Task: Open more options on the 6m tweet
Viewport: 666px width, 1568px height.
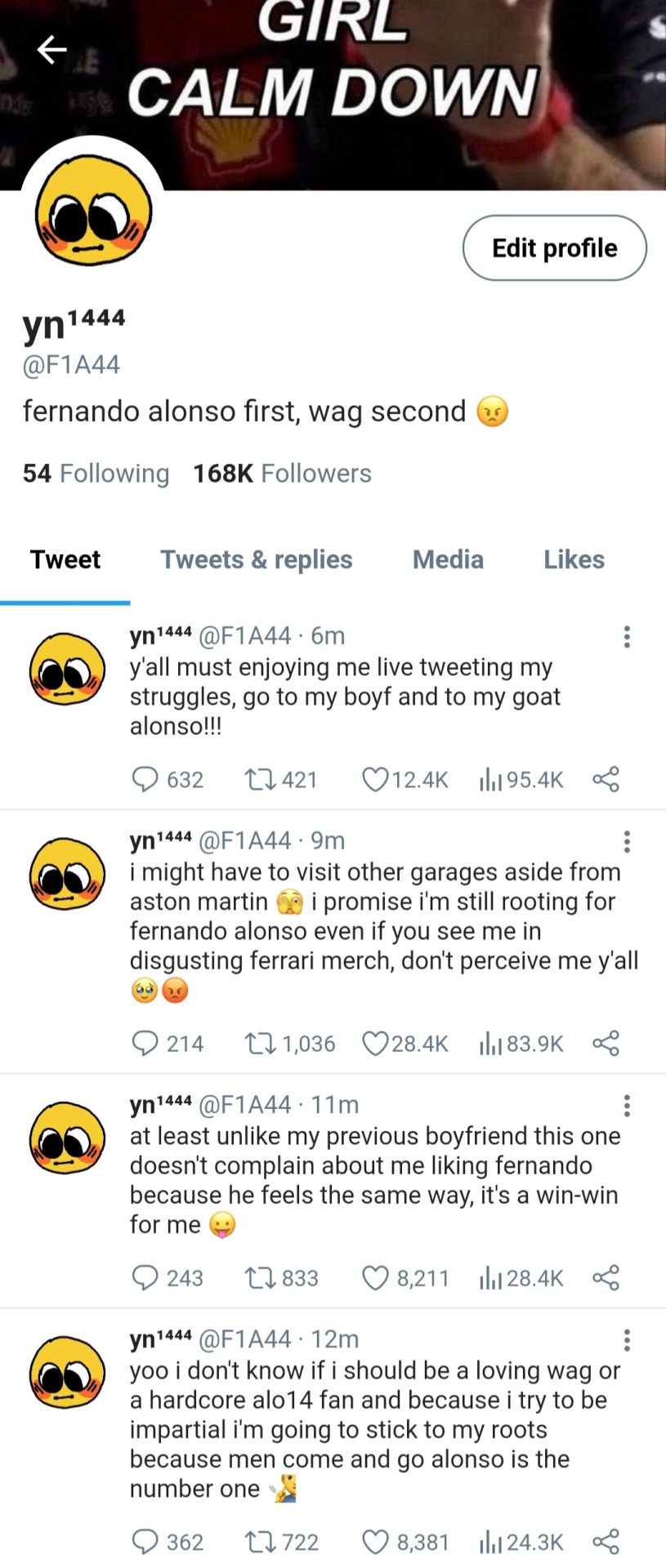Action: click(627, 637)
